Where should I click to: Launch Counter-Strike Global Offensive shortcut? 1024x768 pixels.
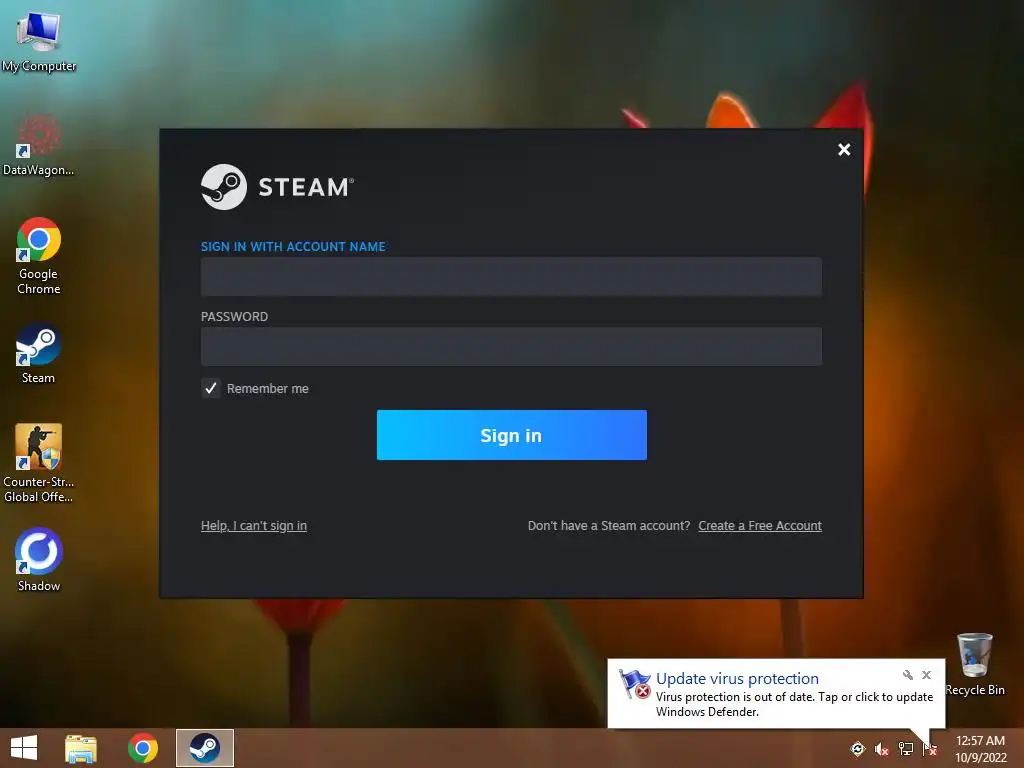click(39, 463)
